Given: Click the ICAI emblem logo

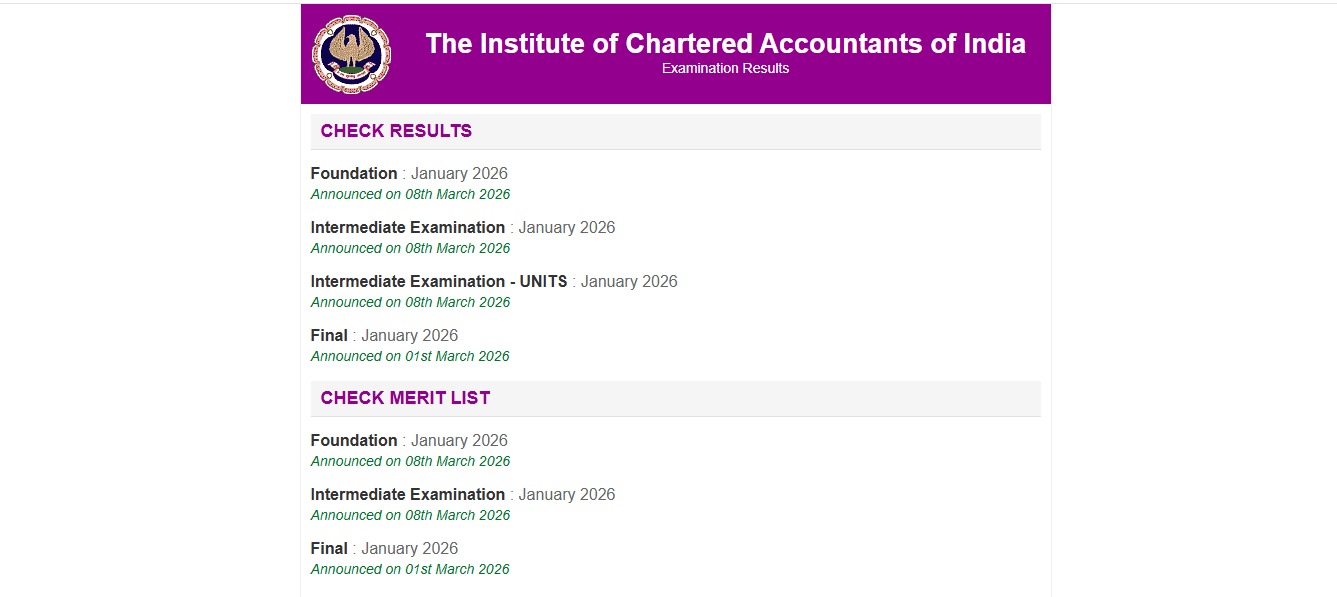Looking at the screenshot, I should 351,55.
